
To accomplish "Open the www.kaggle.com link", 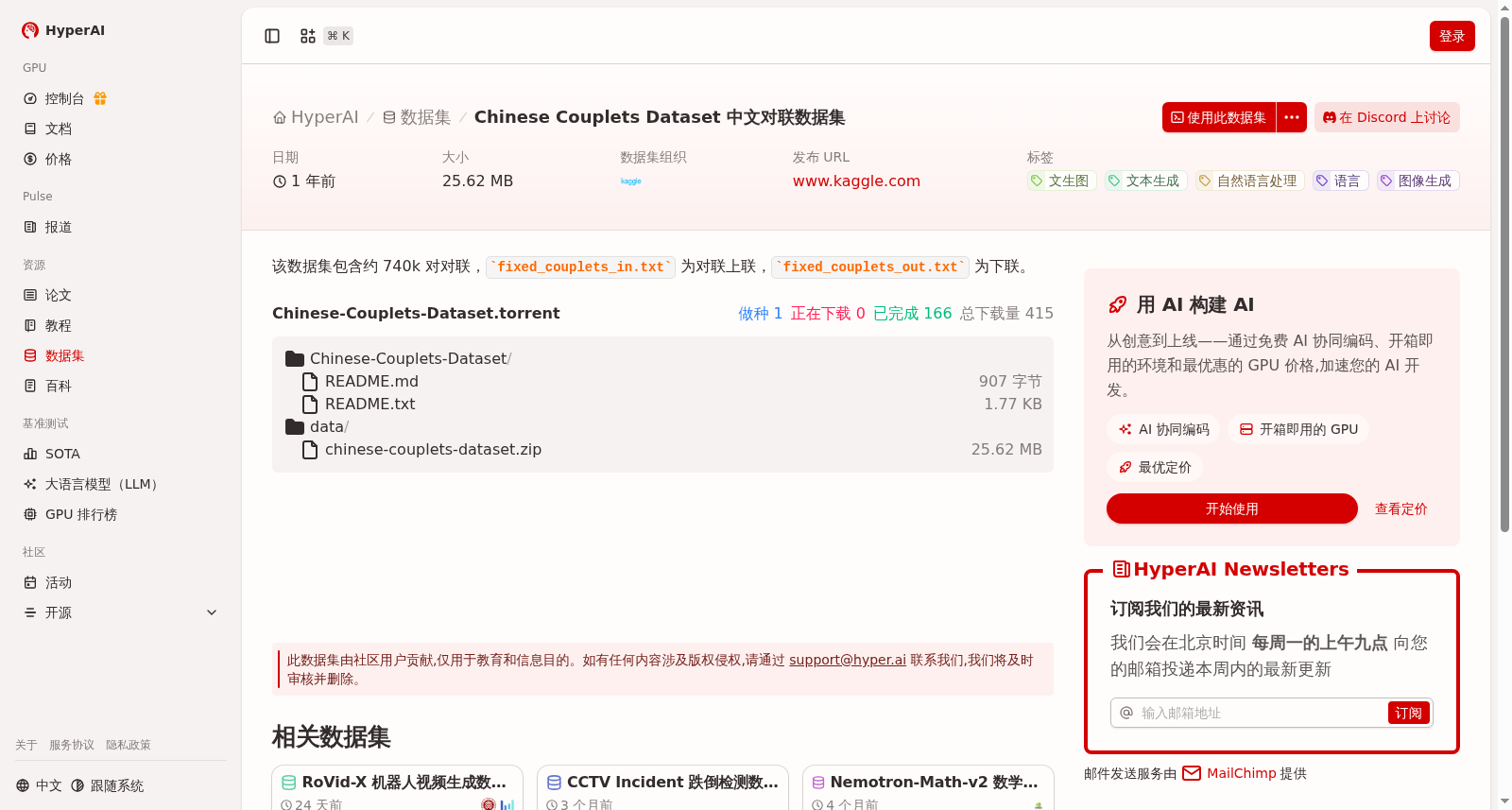I will pos(856,181).
